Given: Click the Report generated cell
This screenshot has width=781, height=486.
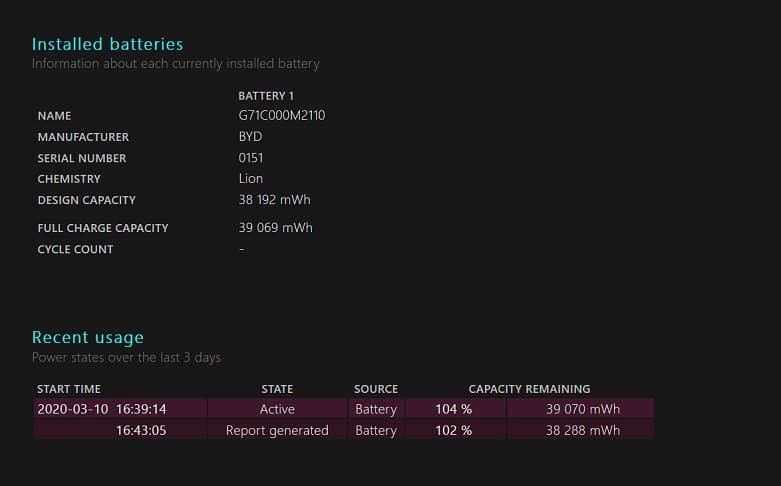Looking at the screenshot, I should (x=277, y=431).
